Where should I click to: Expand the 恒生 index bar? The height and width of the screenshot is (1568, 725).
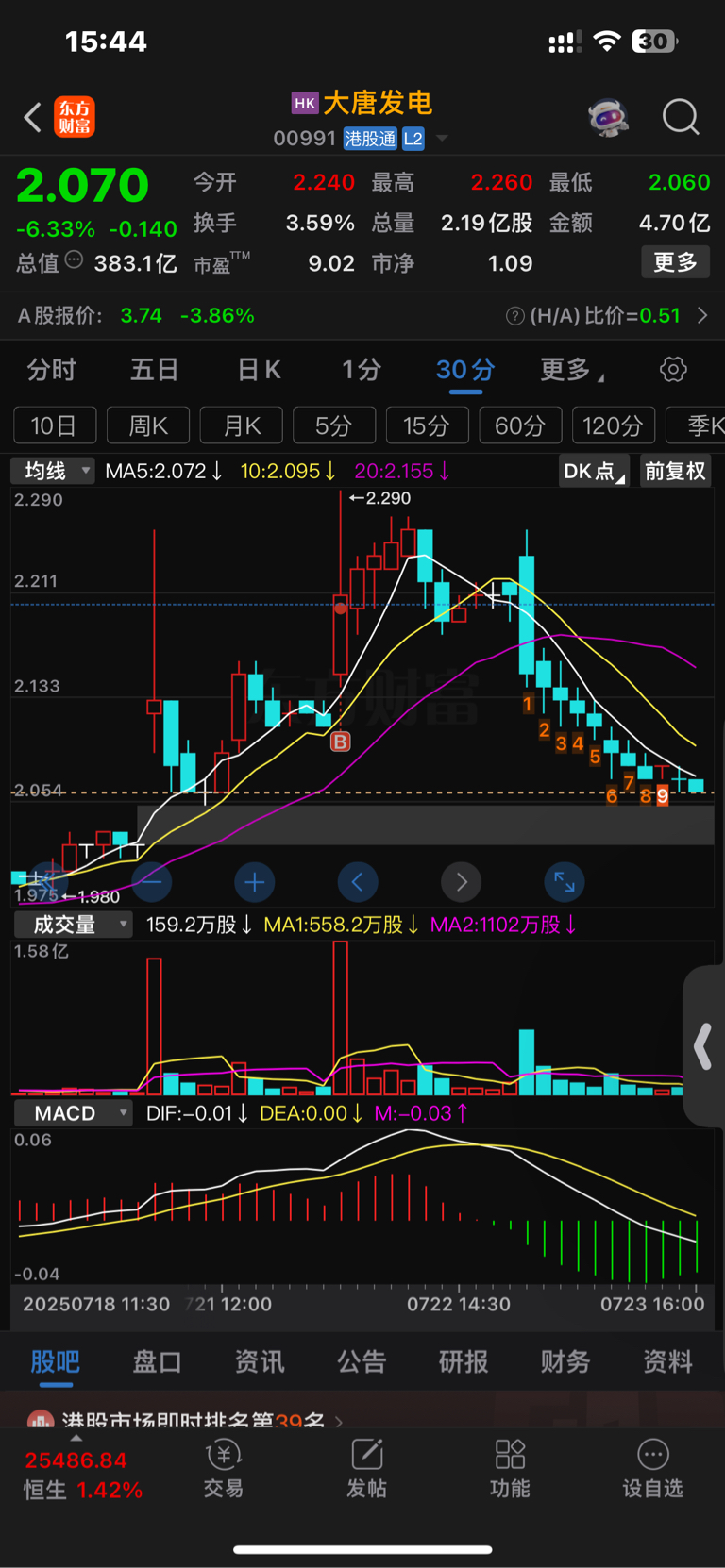[x=83, y=1474]
